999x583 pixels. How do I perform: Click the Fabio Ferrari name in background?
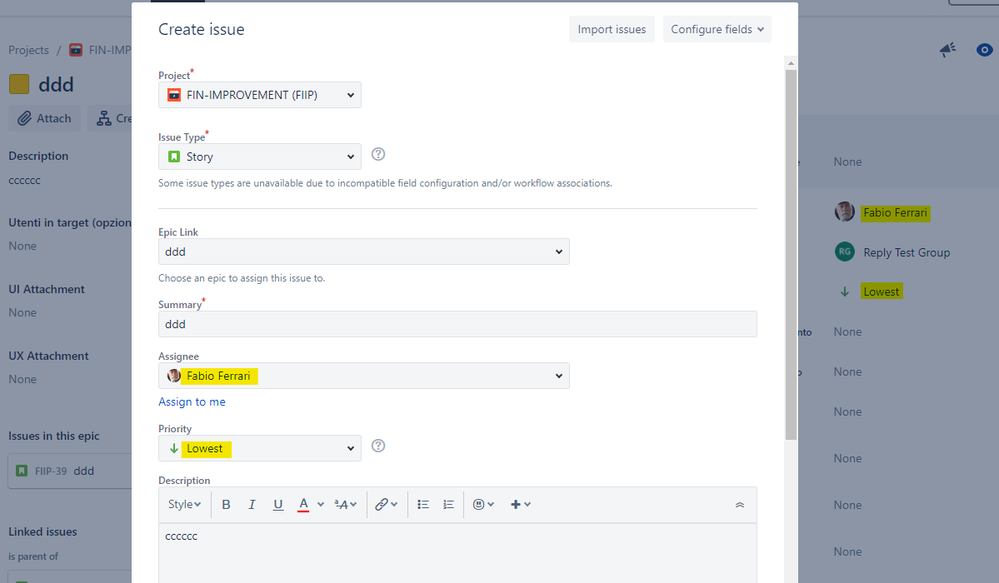point(895,213)
